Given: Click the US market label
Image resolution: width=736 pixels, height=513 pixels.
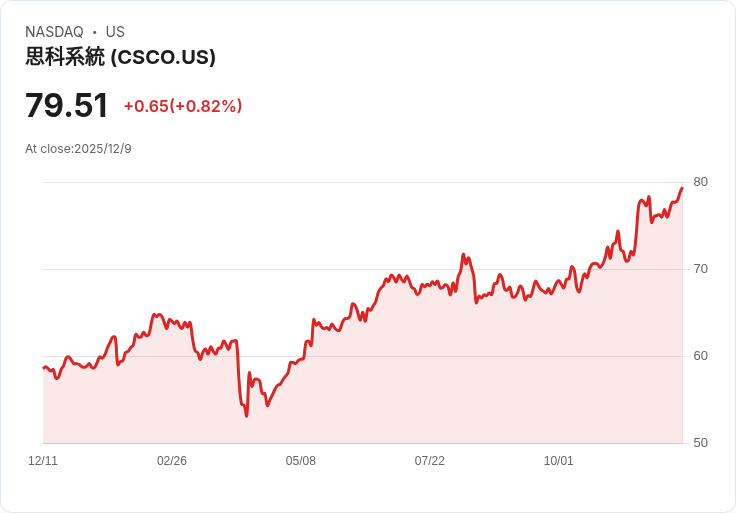Looking at the screenshot, I should (x=115, y=32).
